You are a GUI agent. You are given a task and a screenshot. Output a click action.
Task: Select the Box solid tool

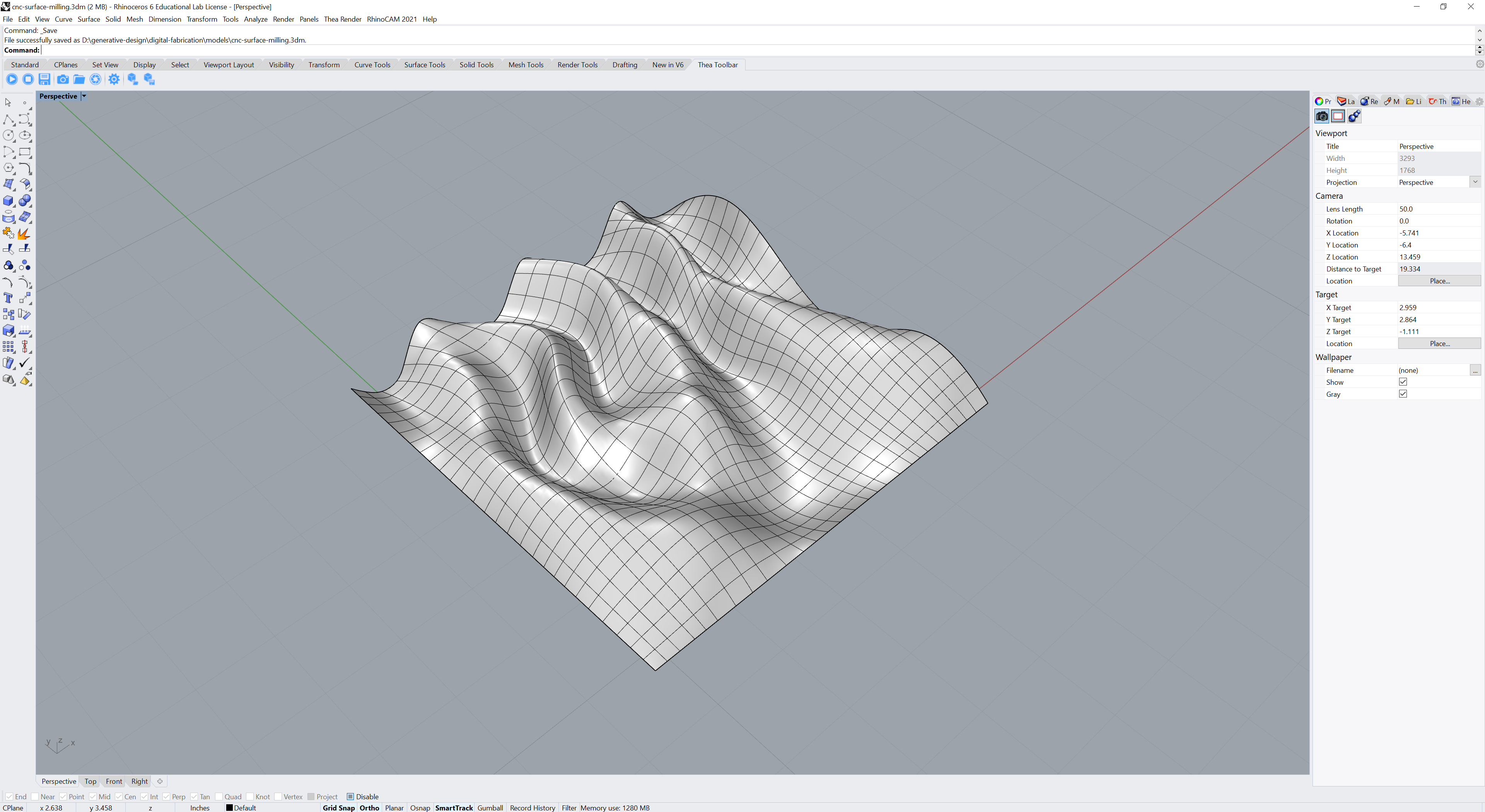point(8,201)
